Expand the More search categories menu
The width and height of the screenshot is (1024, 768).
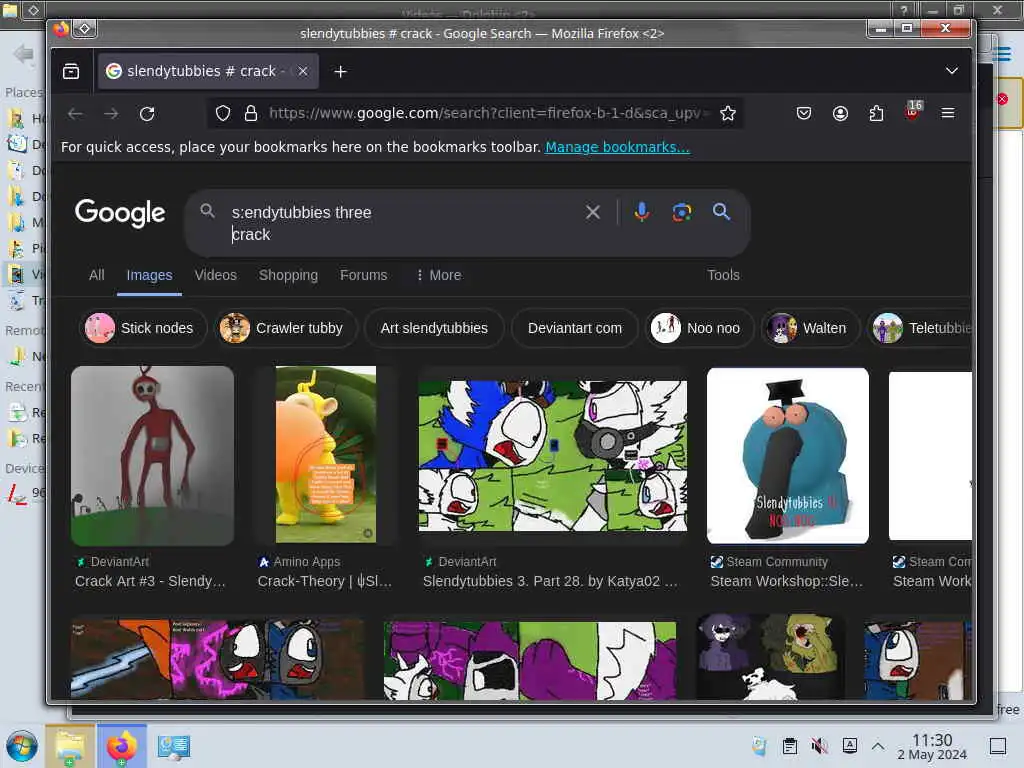439,275
